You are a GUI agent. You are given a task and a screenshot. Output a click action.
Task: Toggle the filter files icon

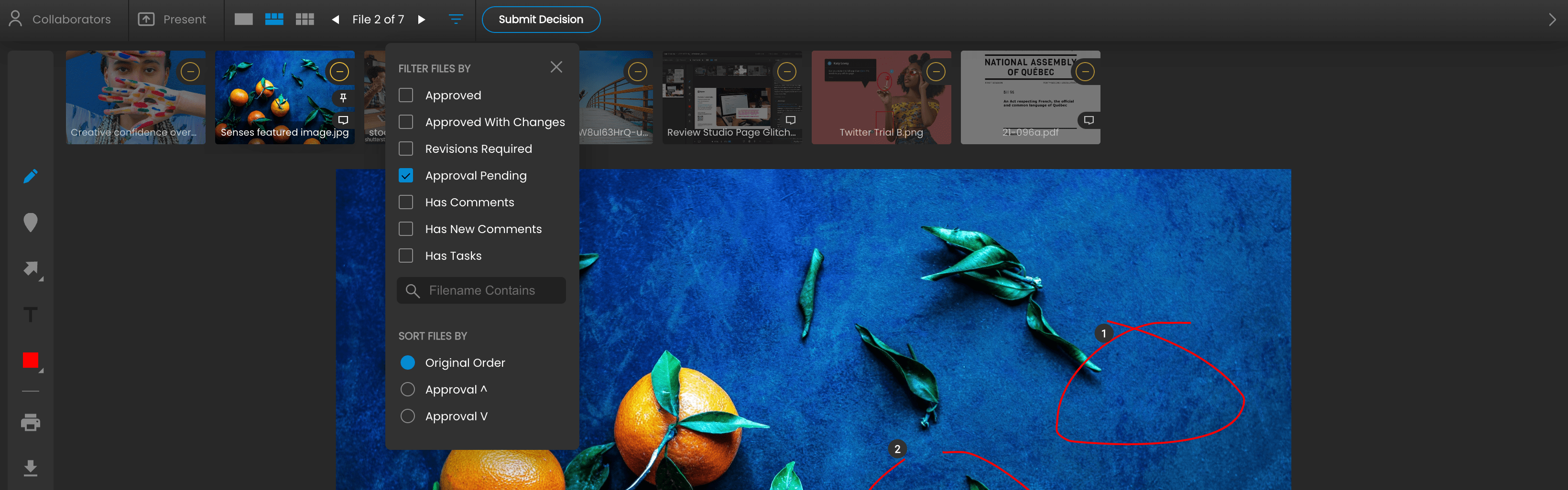(x=456, y=20)
